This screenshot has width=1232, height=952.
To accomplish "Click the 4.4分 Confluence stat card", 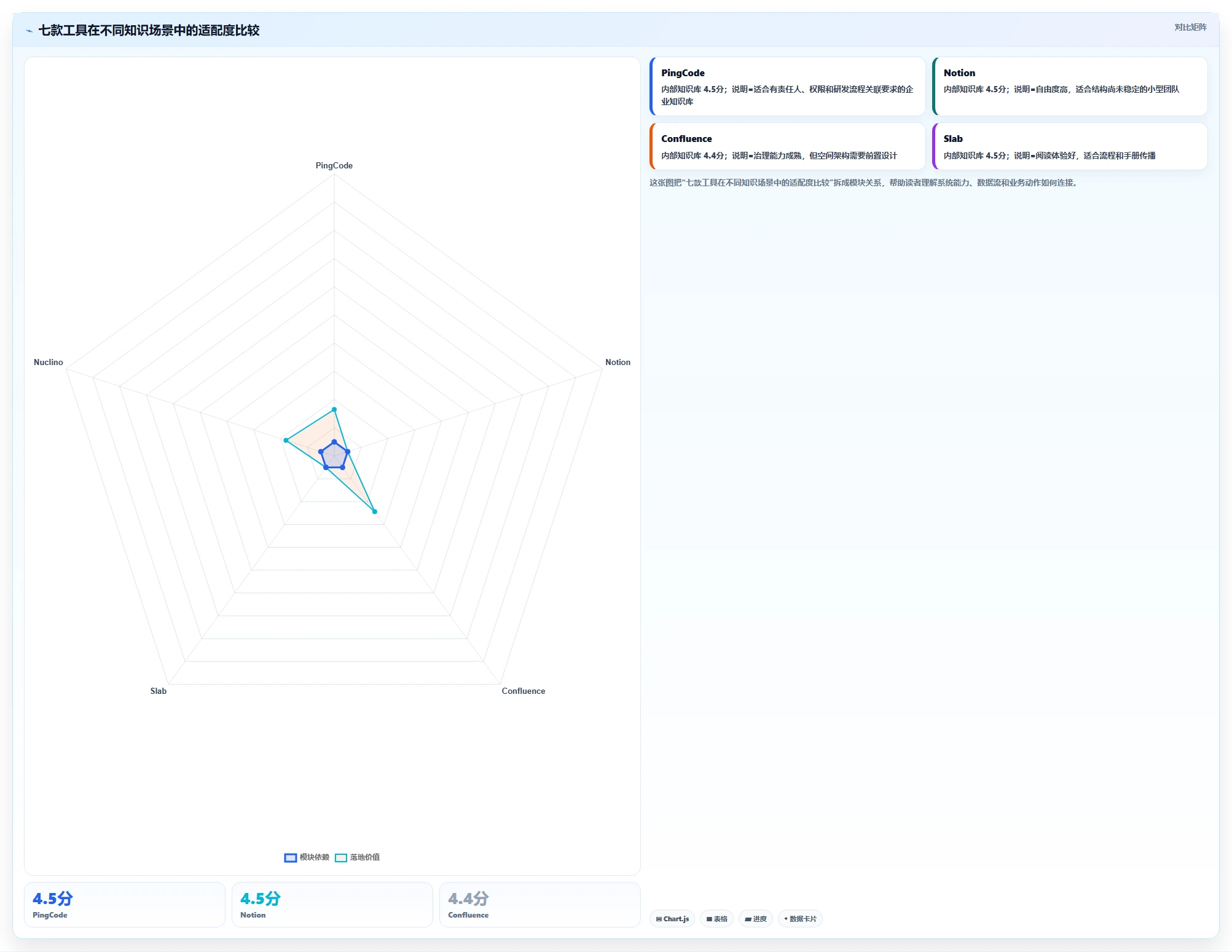I will pos(540,905).
